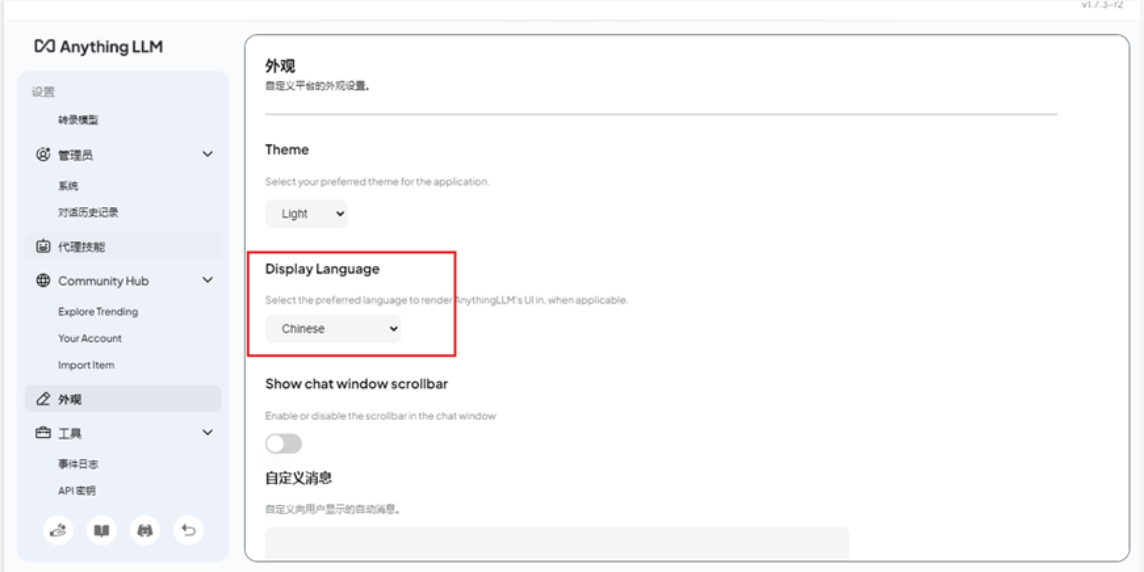Click the 外观 pencil icon

click(x=42, y=399)
